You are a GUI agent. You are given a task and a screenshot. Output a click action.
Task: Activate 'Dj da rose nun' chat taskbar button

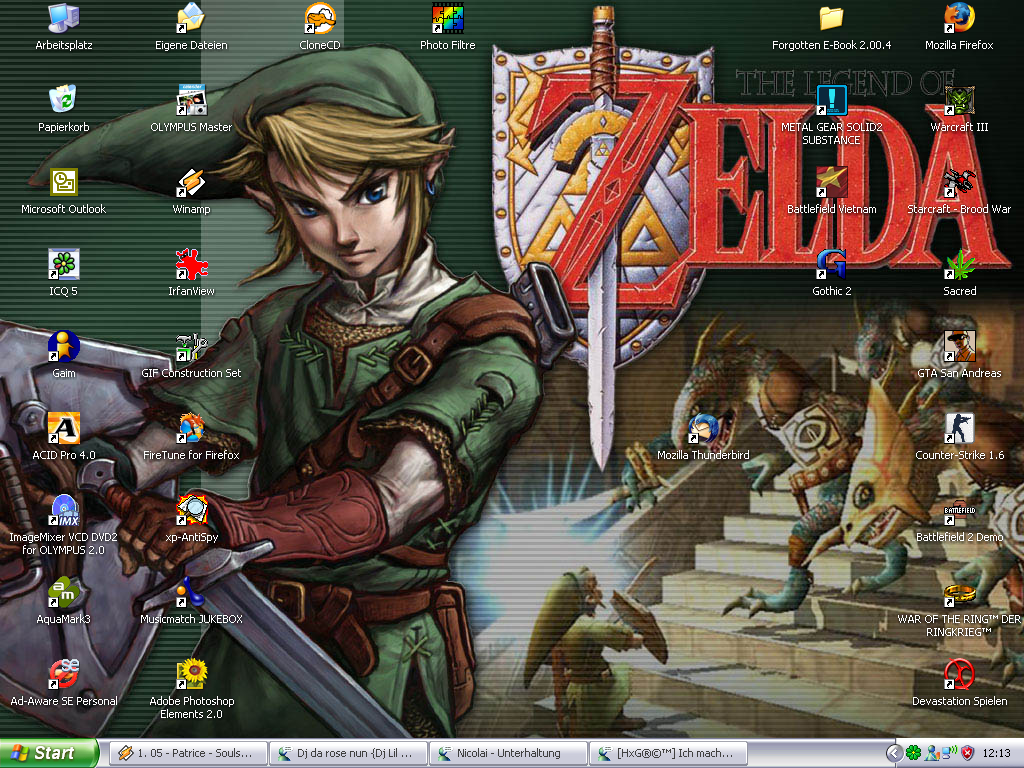[x=348, y=753]
